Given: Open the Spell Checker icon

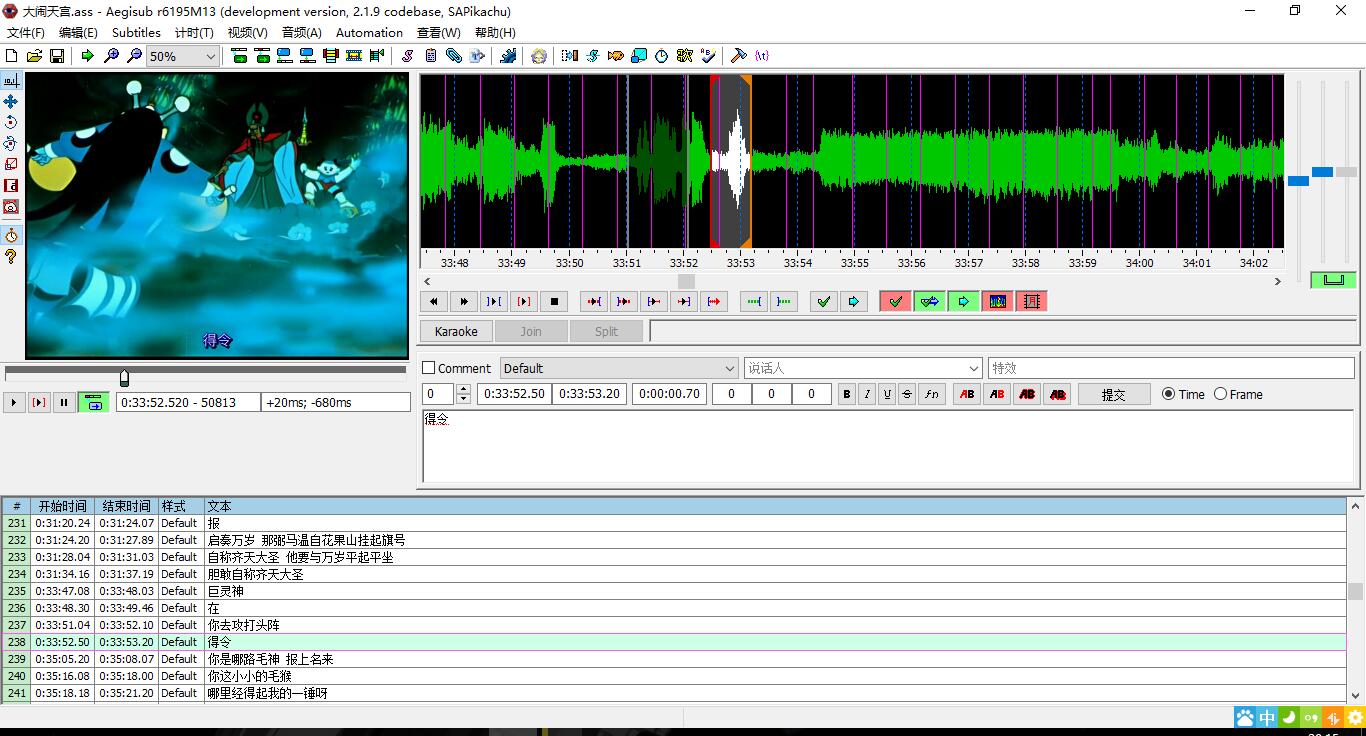Looking at the screenshot, I should pyautogui.click(x=708, y=56).
